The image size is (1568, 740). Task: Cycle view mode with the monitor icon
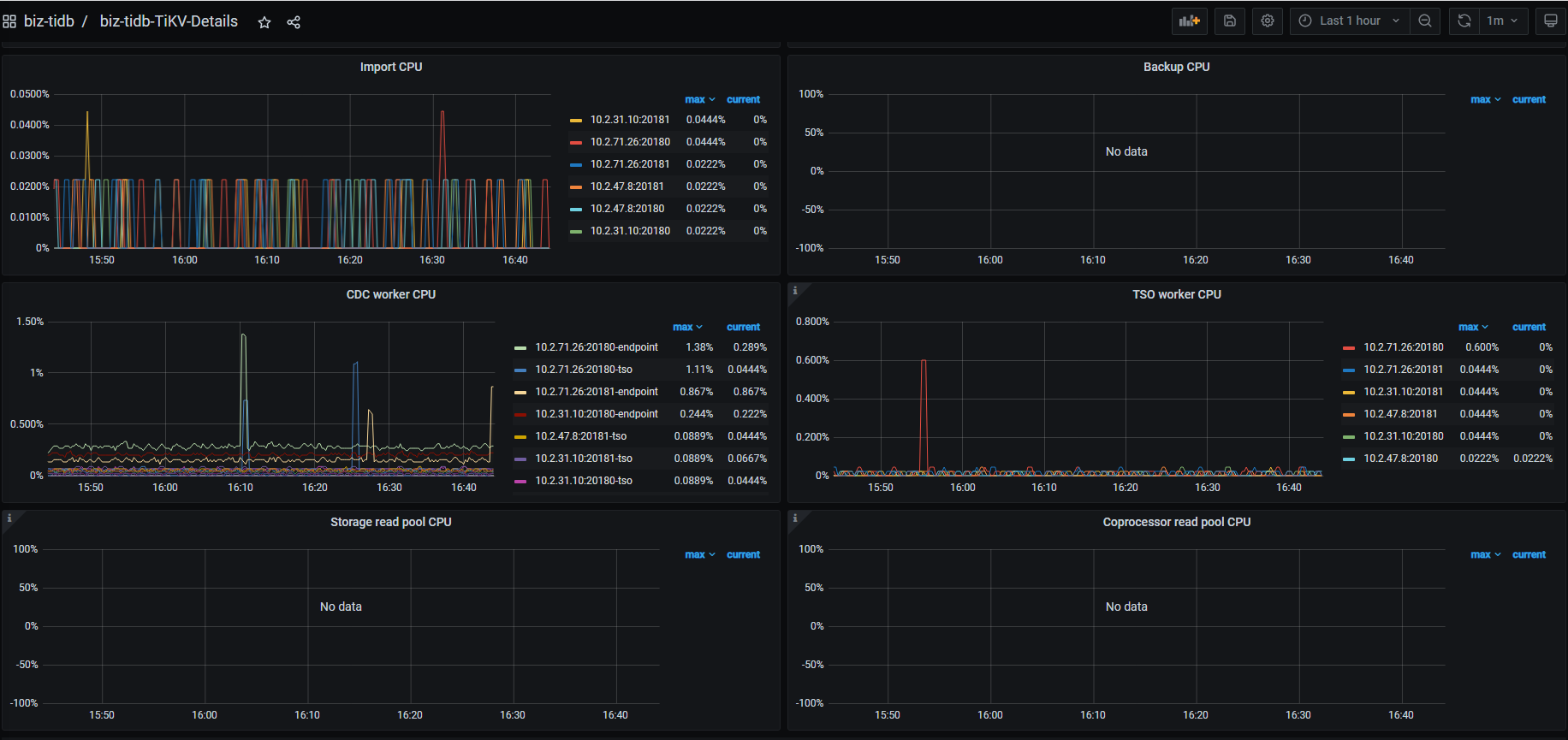pyautogui.click(x=1550, y=21)
